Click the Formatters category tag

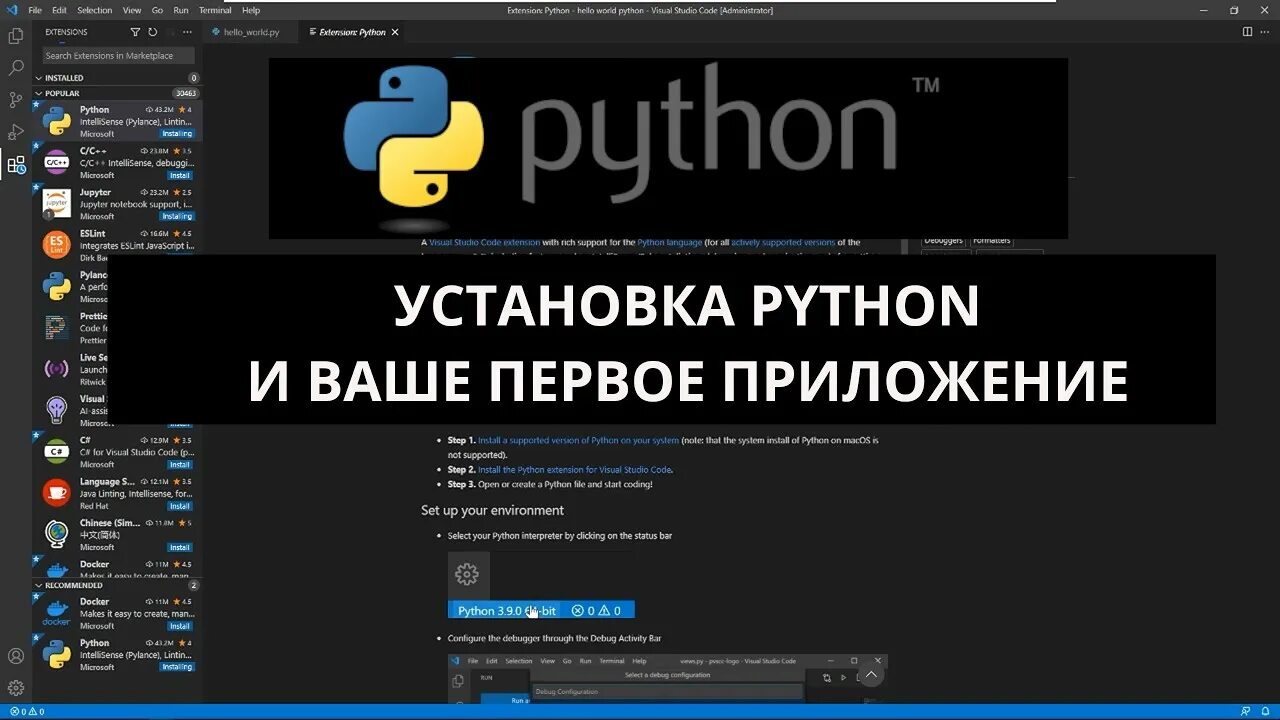click(x=991, y=240)
